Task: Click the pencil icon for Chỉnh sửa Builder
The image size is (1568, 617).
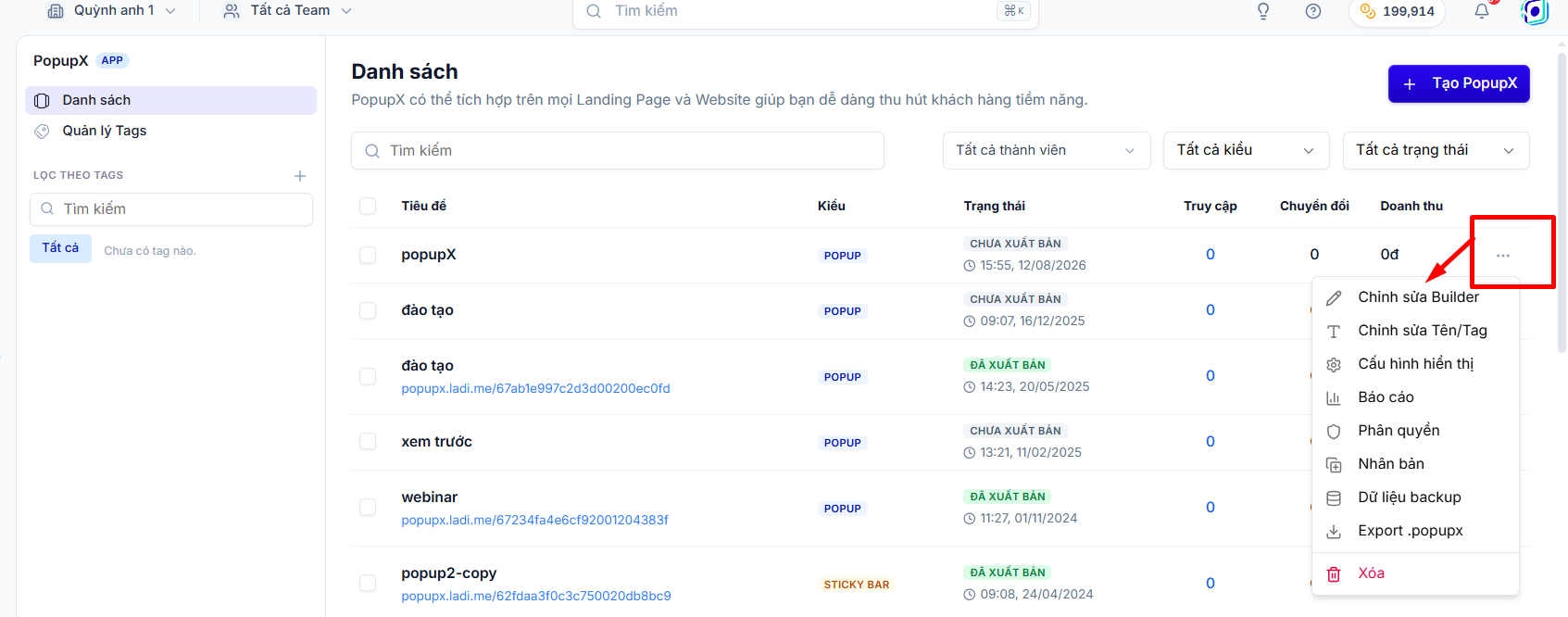Action: pyautogui.click(x=1334, y=297)
